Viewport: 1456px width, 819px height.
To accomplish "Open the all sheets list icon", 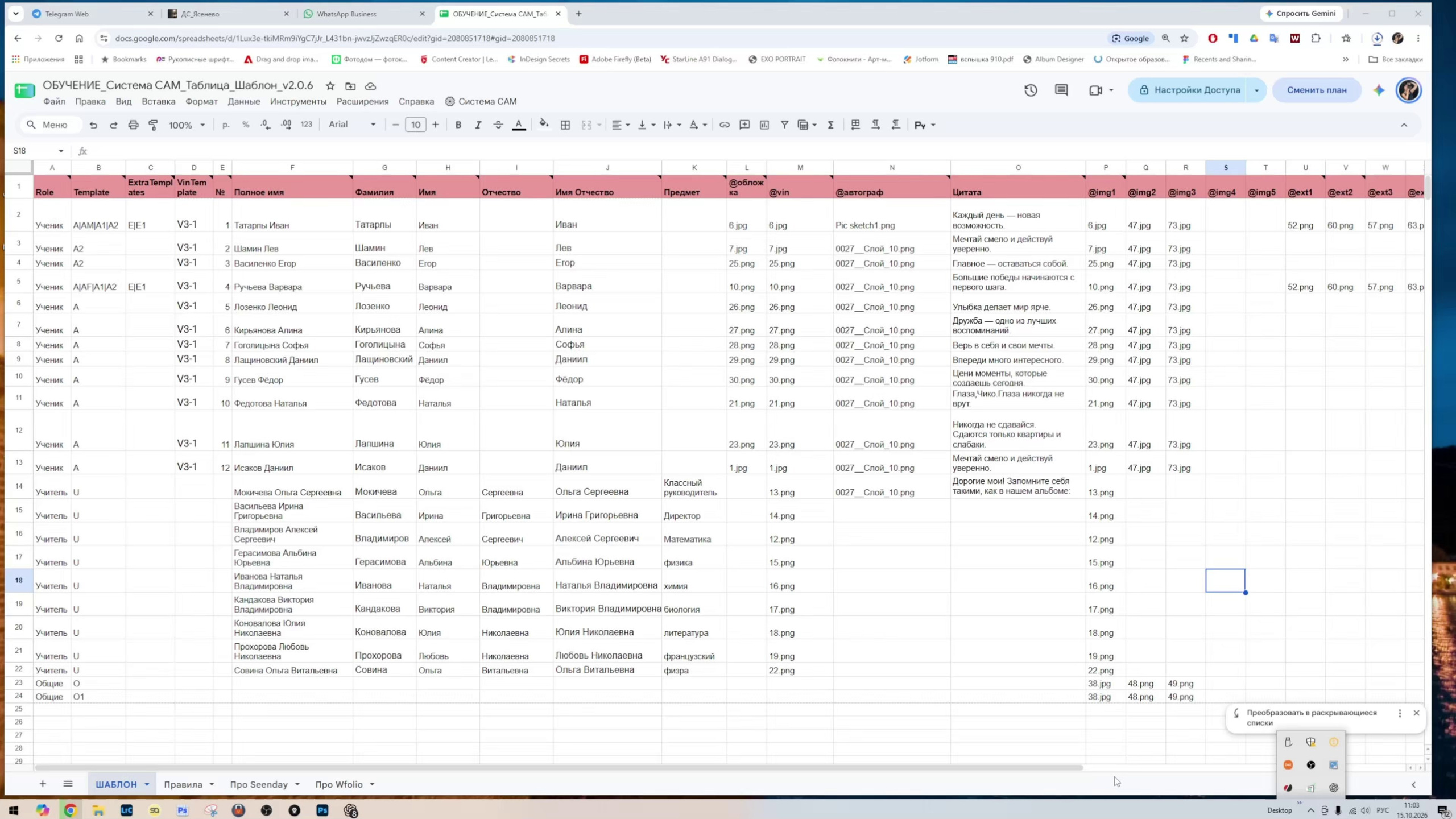I will coord(68,784).
